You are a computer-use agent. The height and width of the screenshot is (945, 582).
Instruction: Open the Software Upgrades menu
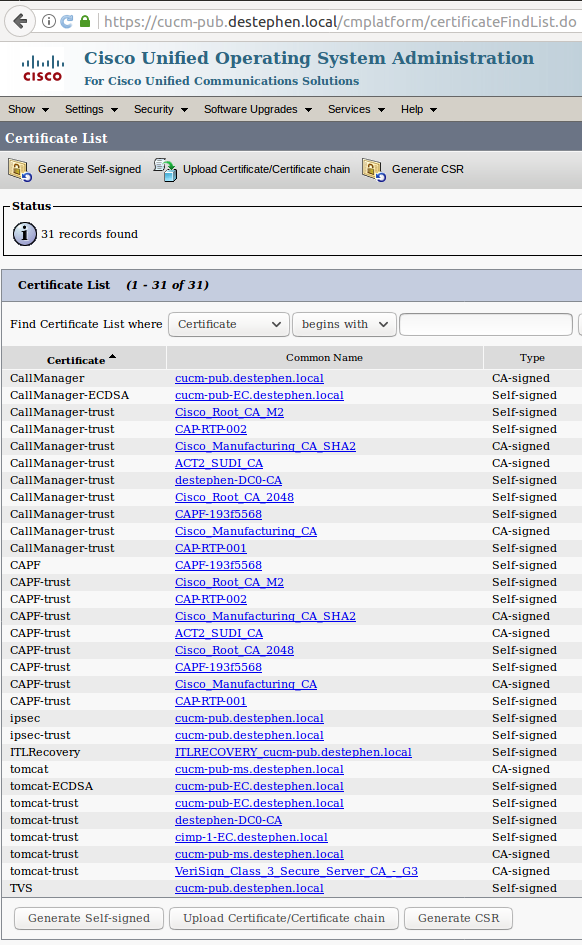[258, 109]
